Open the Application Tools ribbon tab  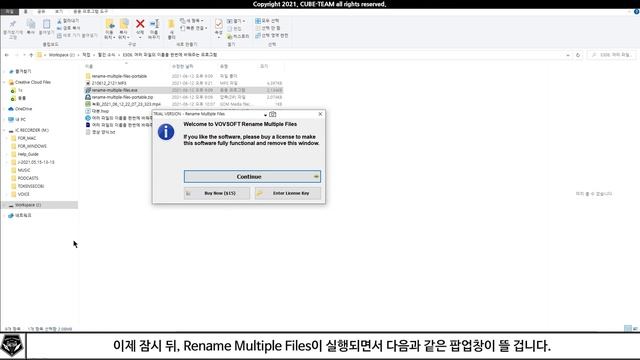(x=91, y=11)
